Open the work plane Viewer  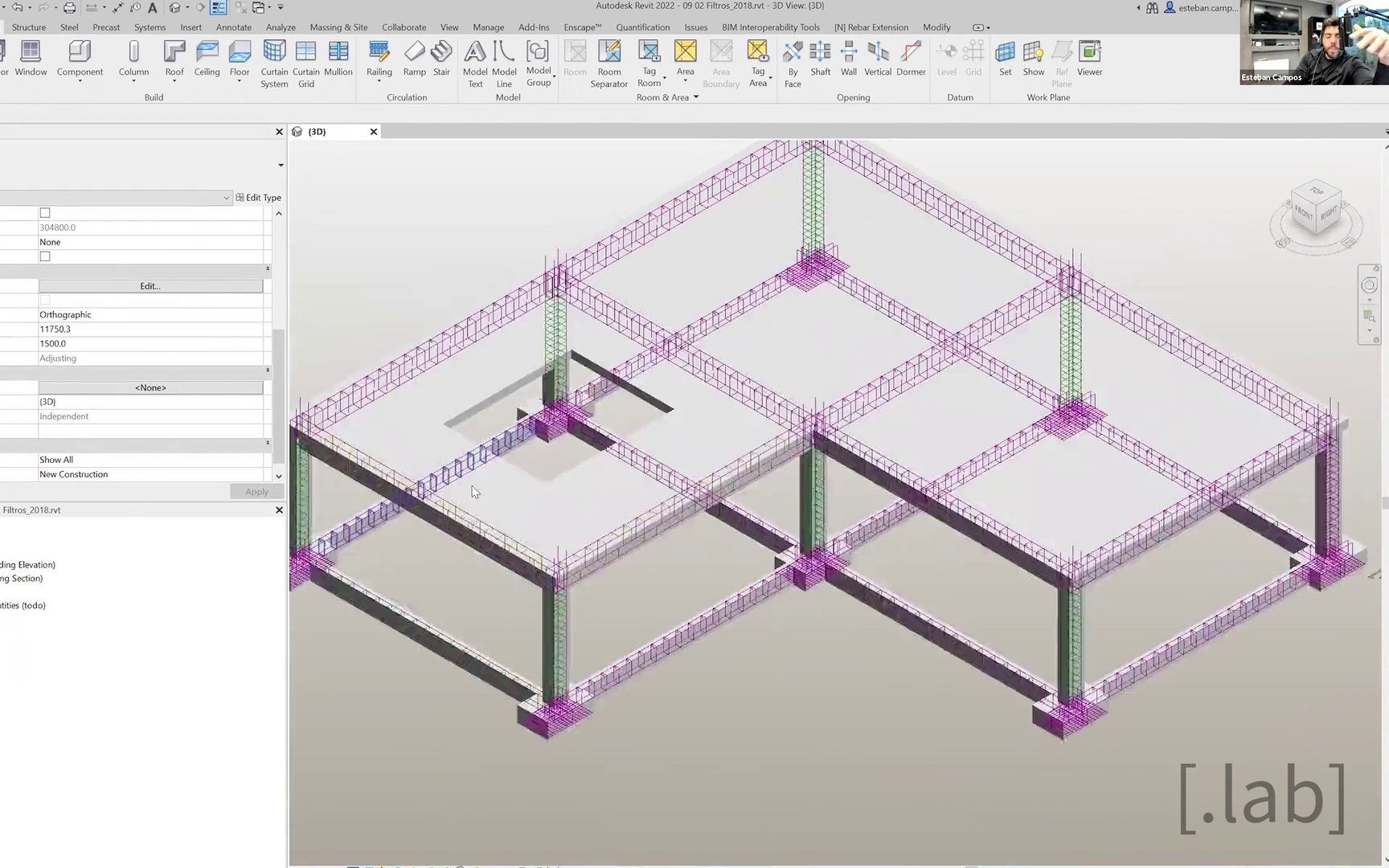tap(1089, 59)
